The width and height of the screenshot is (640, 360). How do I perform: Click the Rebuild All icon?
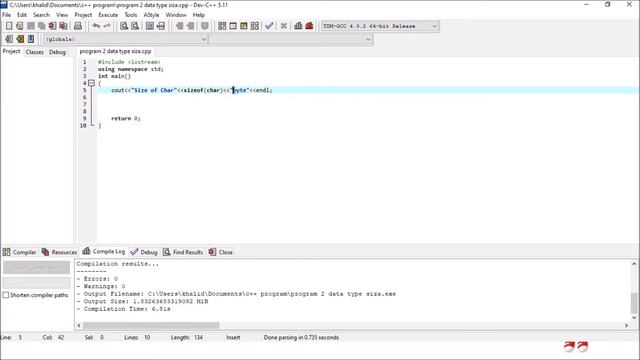255,26
